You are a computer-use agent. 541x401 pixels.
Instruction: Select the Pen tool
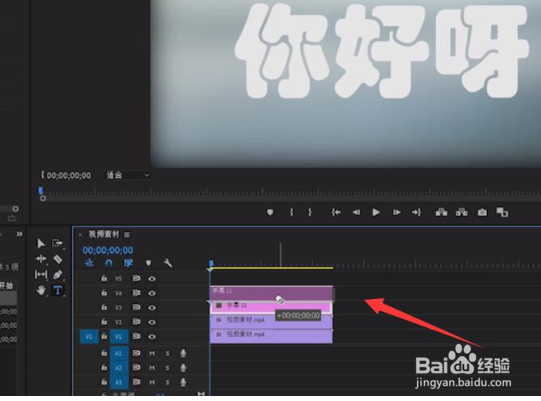tap(58, 275)
